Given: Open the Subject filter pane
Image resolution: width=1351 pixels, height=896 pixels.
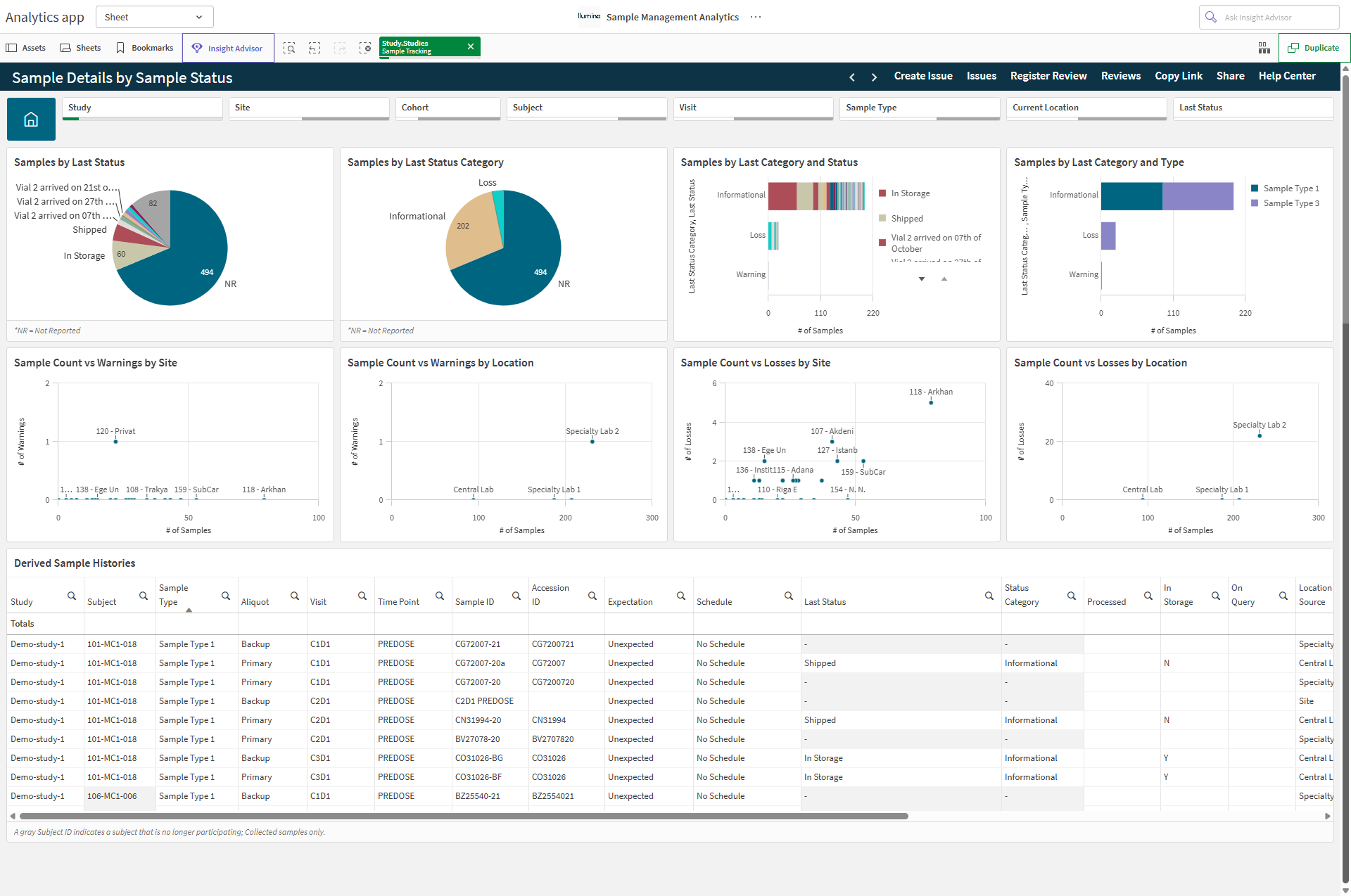Looking at the screenshot, I should [587, 108].
